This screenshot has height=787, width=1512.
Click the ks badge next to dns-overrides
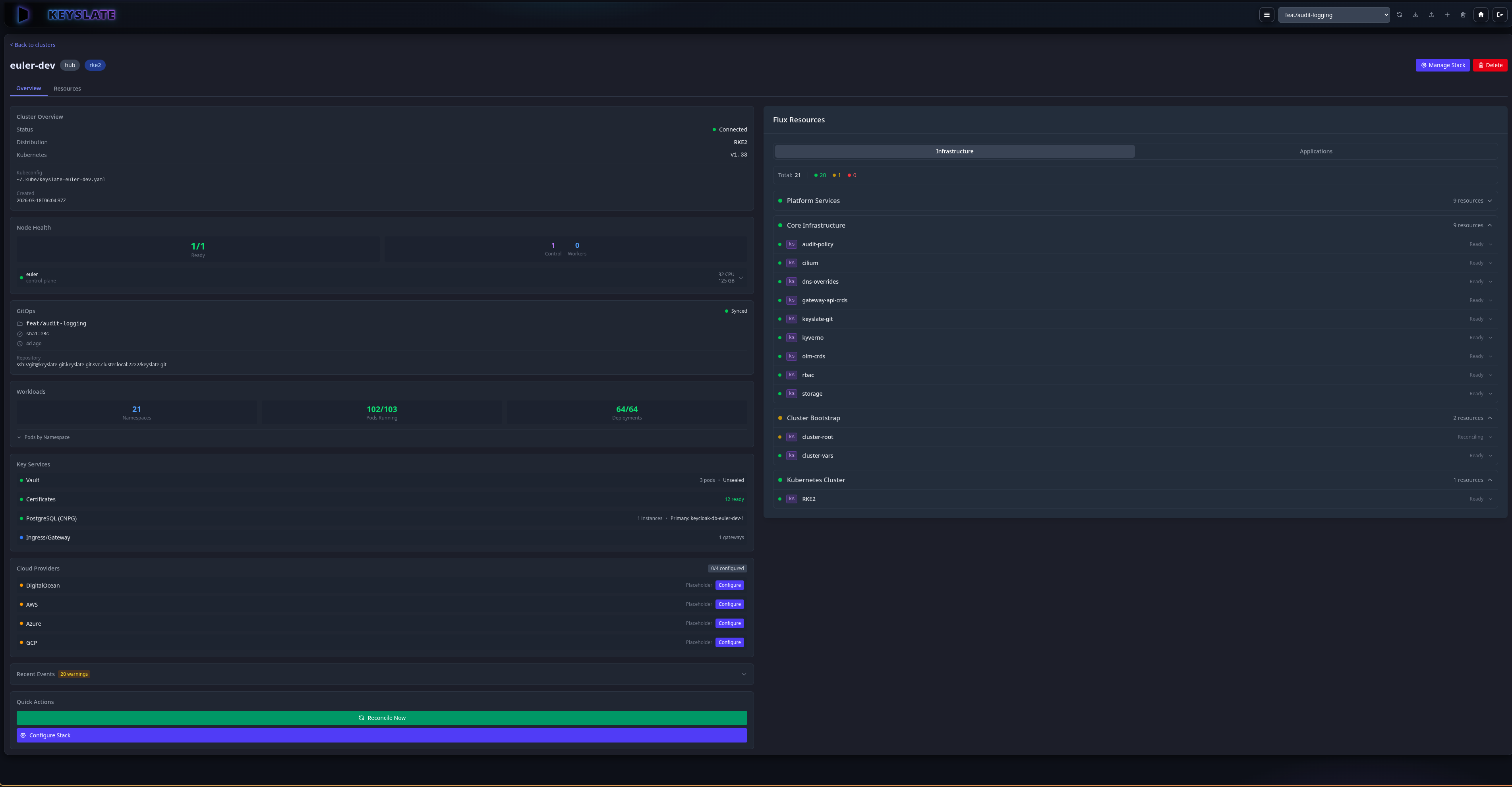click(791, 282)
